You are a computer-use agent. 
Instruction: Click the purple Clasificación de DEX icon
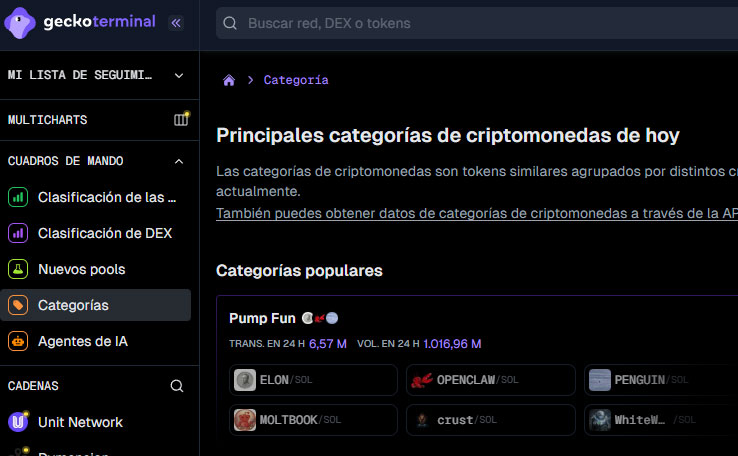point(18,233)
